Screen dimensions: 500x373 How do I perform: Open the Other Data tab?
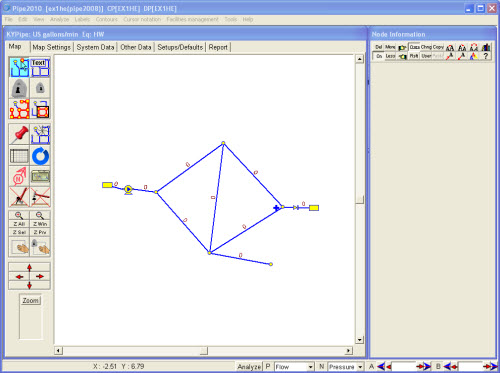136,47
